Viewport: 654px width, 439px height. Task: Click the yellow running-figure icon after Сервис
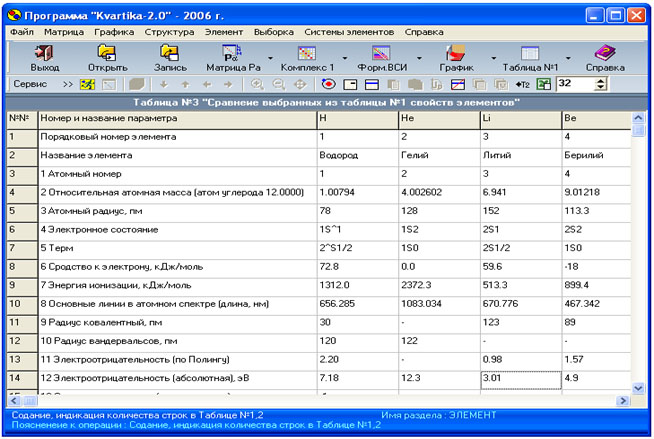click(x=87, y=85)
